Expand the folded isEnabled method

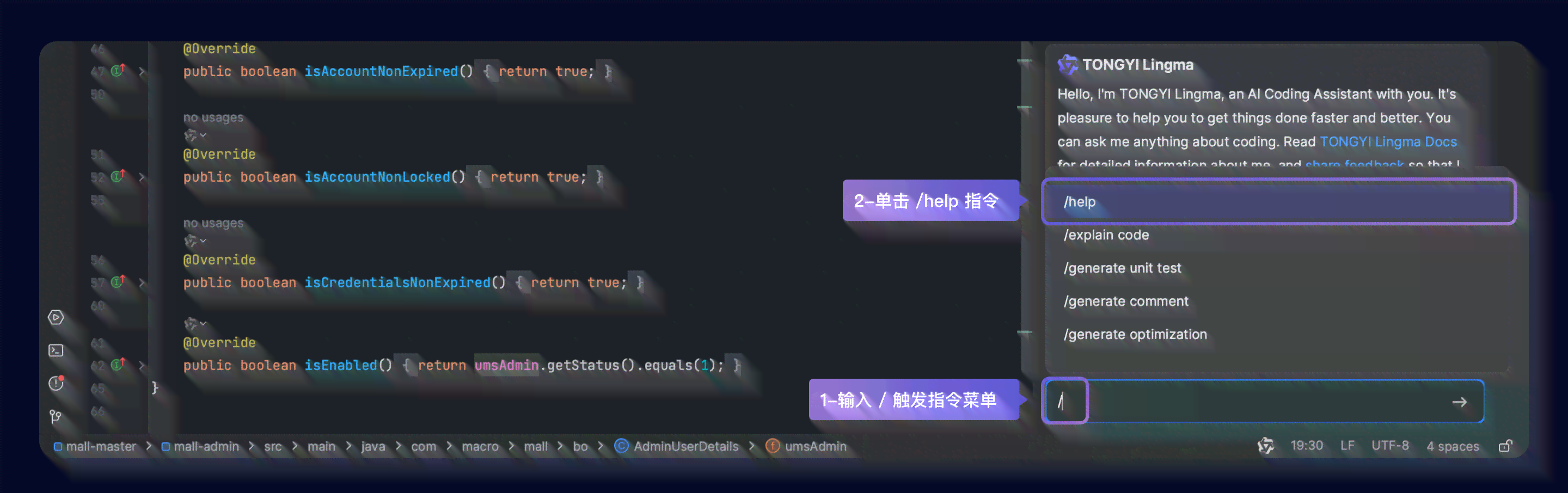point(142,365)
